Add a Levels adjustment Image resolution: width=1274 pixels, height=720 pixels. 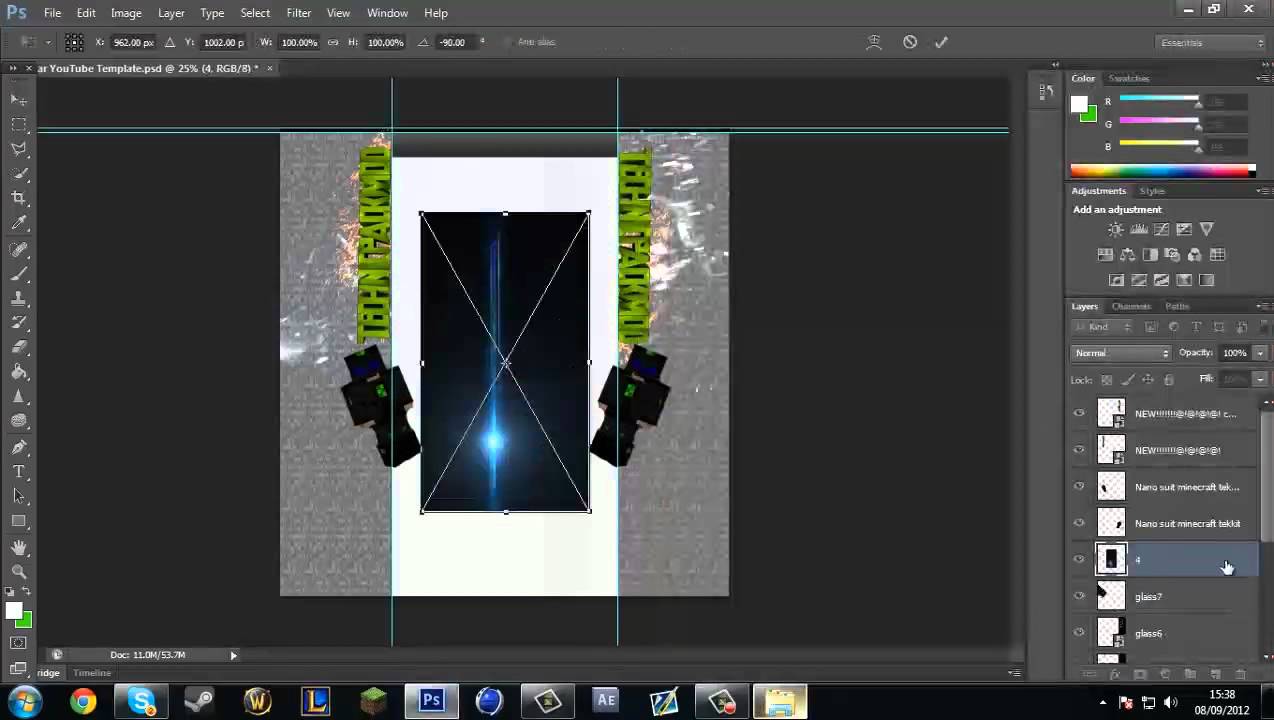click(1139, 230)
